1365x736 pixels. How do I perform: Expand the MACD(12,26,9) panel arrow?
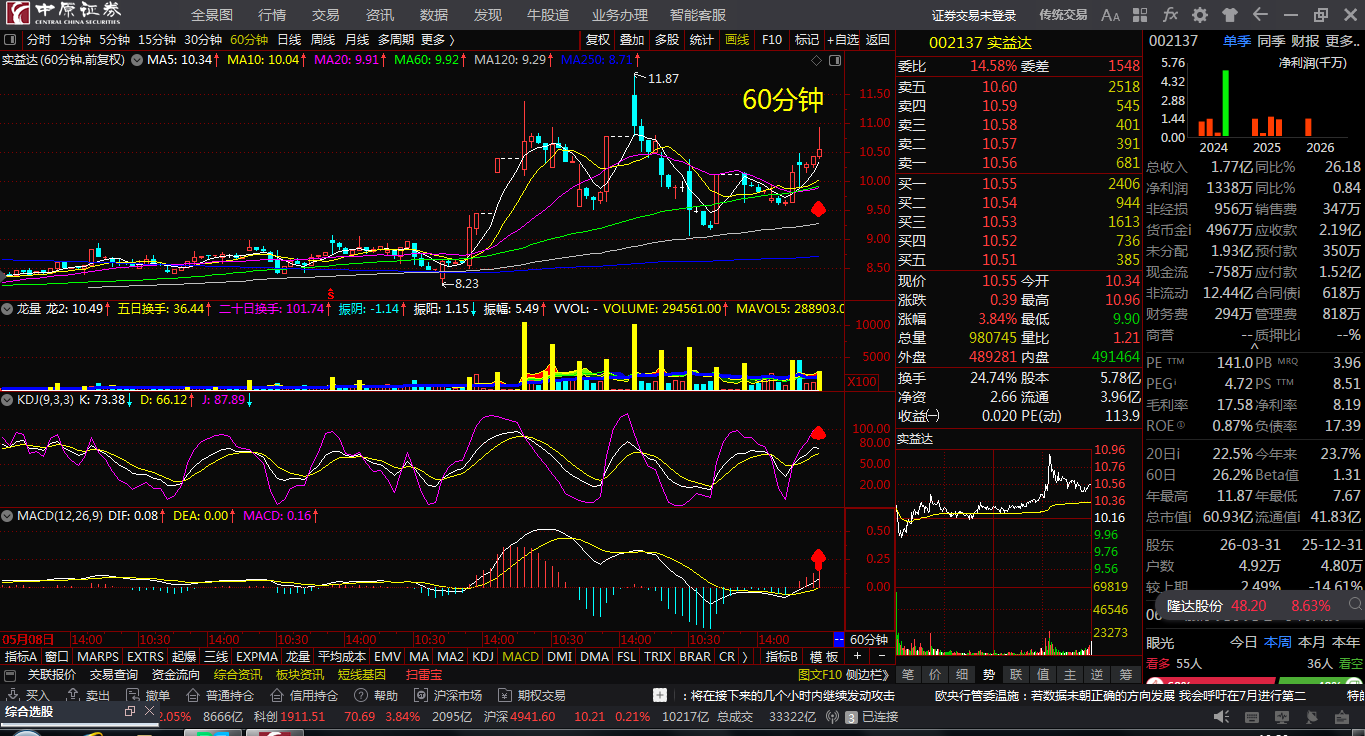pos(9,516)
